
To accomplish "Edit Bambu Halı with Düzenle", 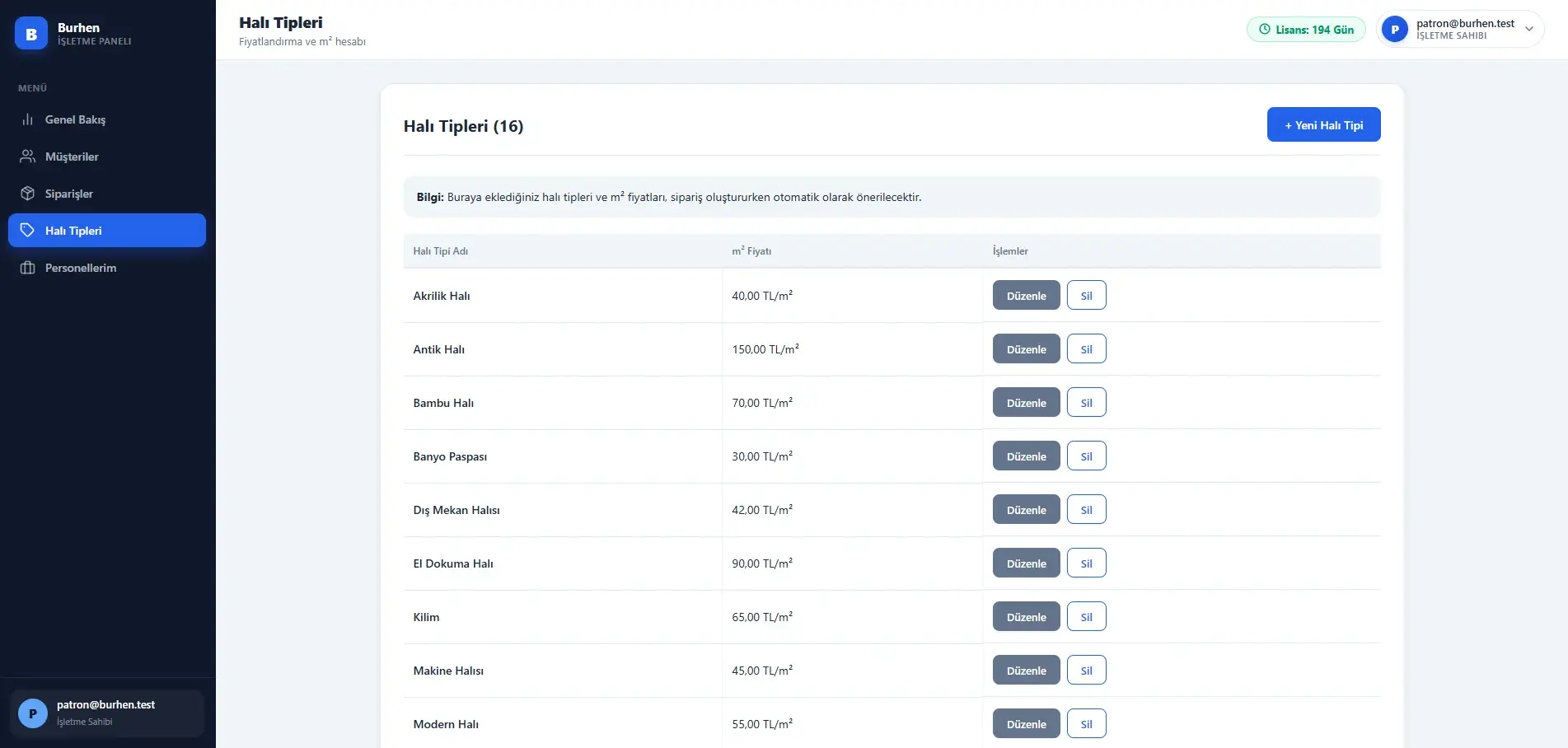I will tap(1026, 402).
